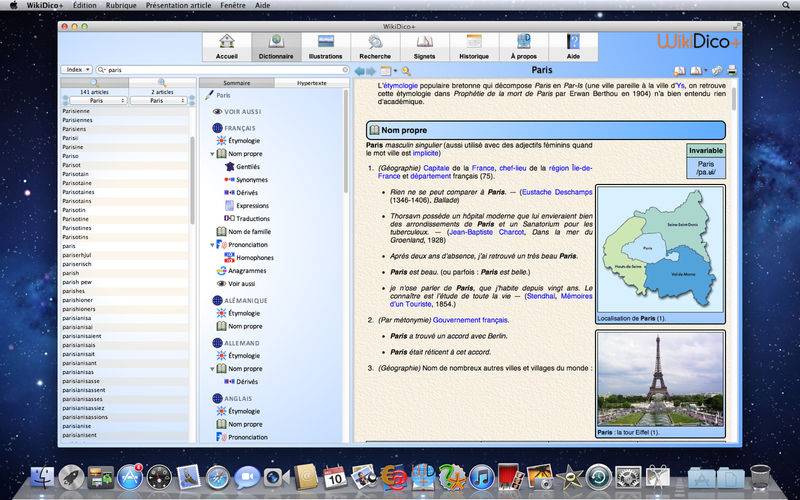Viewport: 800px width, 500px height.
Task: Open the Aide help toolbar icon
Action: click(x=573, y=47)
